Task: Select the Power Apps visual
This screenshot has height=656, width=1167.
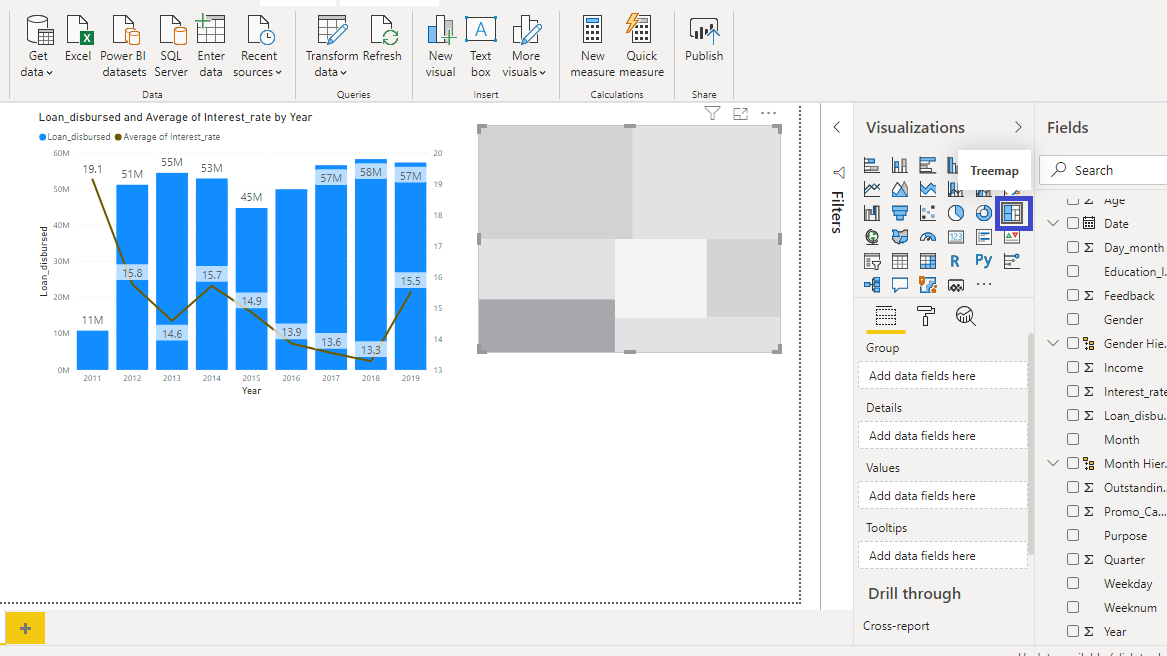Action: tap(956, 284)
